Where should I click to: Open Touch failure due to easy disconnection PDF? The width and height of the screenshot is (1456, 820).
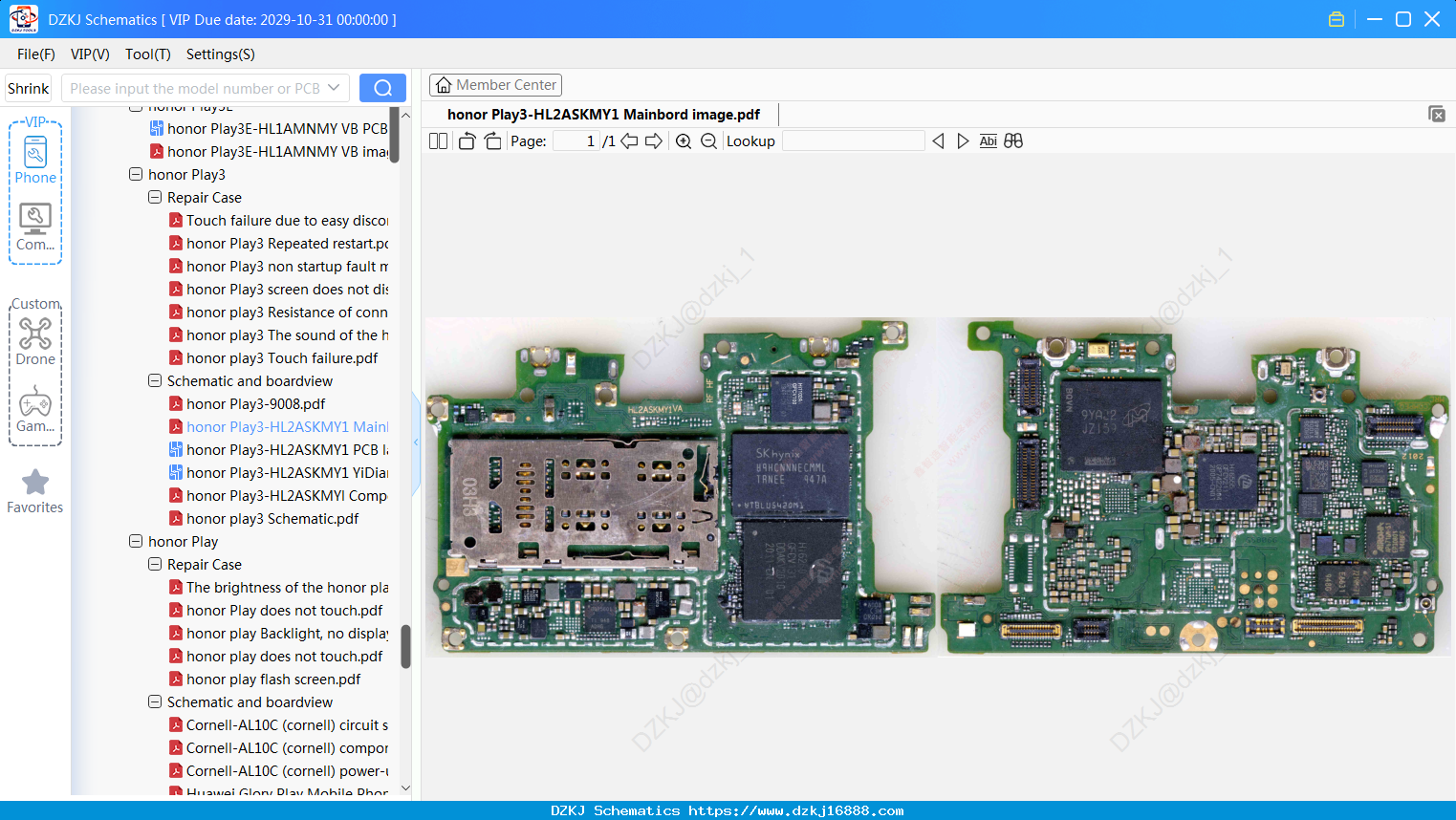(278, 221)
